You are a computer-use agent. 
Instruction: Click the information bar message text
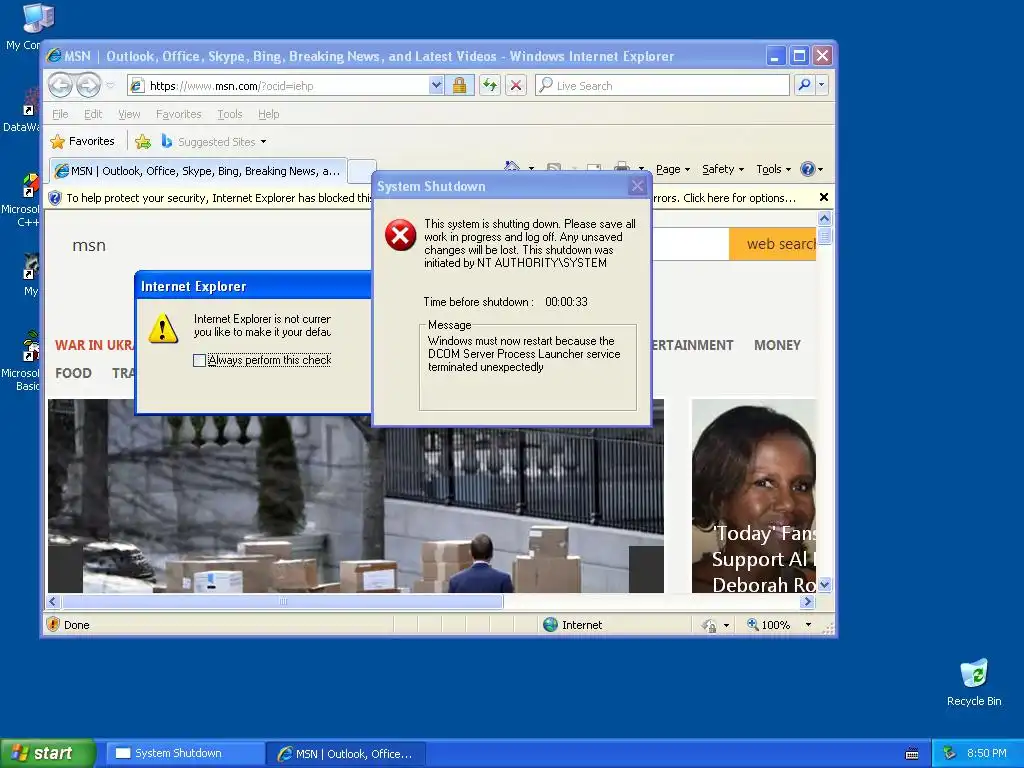pos(219,198)
